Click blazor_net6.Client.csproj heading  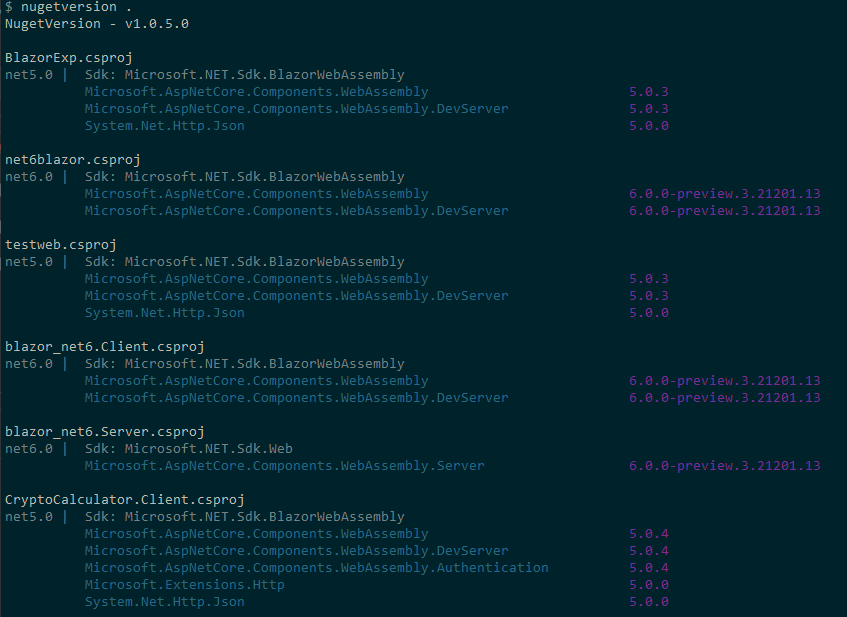pyautogui.click(x=105, y=347)
